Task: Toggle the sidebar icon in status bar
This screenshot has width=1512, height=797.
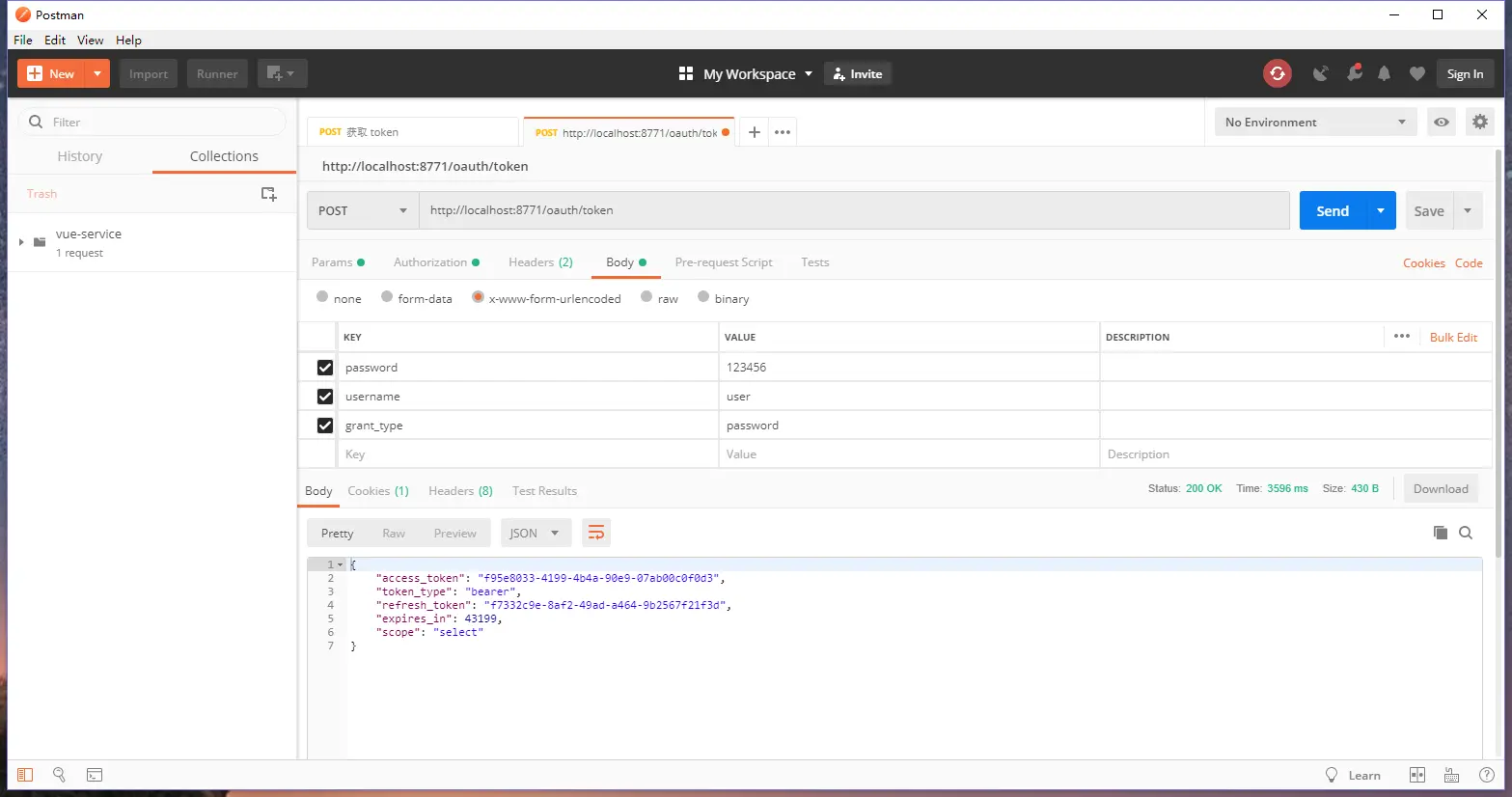Action: 25,775
